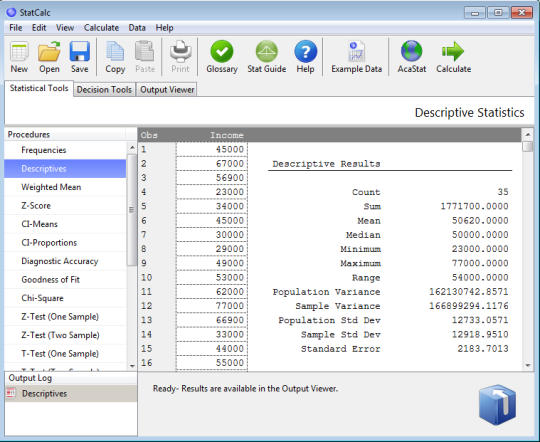Click the Income cell with 67000
This screenshot has width=540, height=442.
tap(211, 164)
